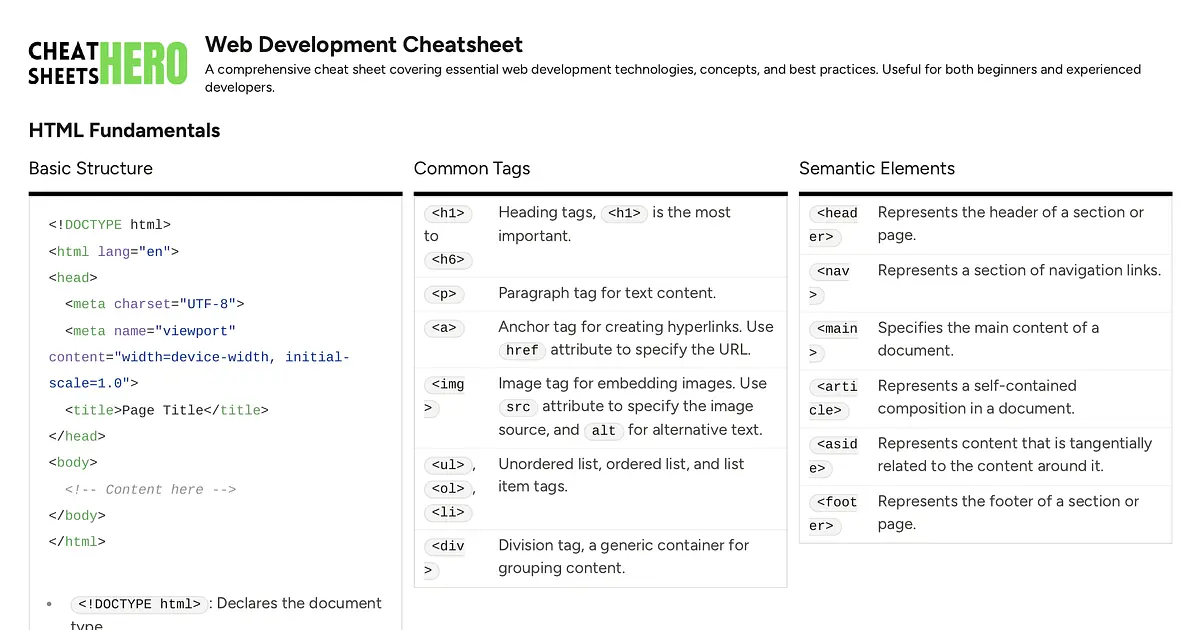Click the <!DOCTYPE html> code snippet
This screenshot has height=630, width=1200.
tap(139, 604)
